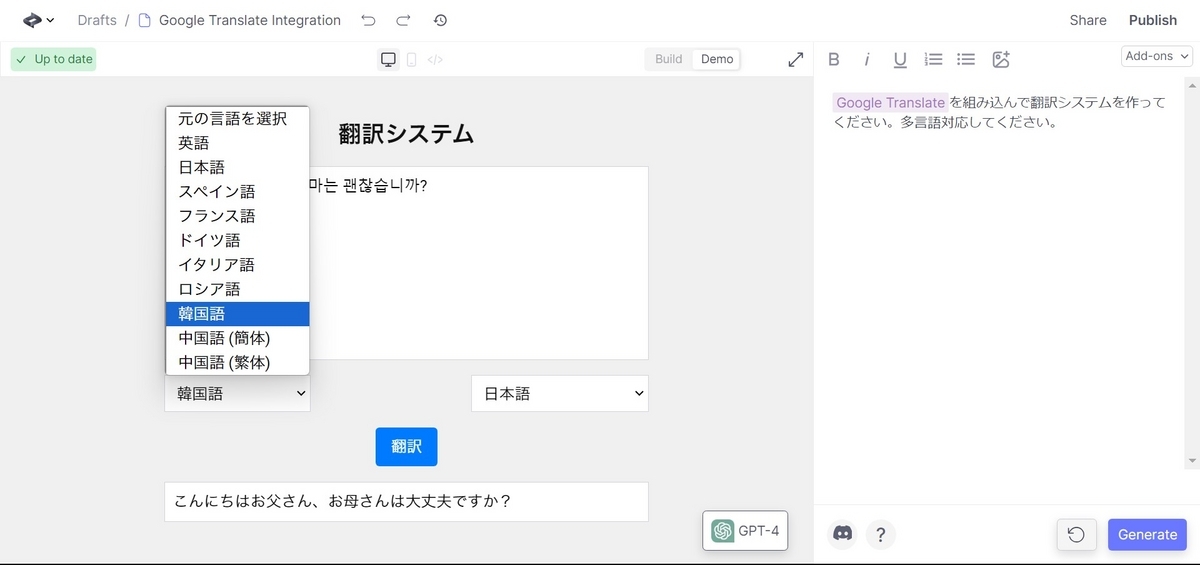Image resolution: width=1200 pixels, height=565 pixels.
Task: Apply italic formatting
Action: point(867,59)
